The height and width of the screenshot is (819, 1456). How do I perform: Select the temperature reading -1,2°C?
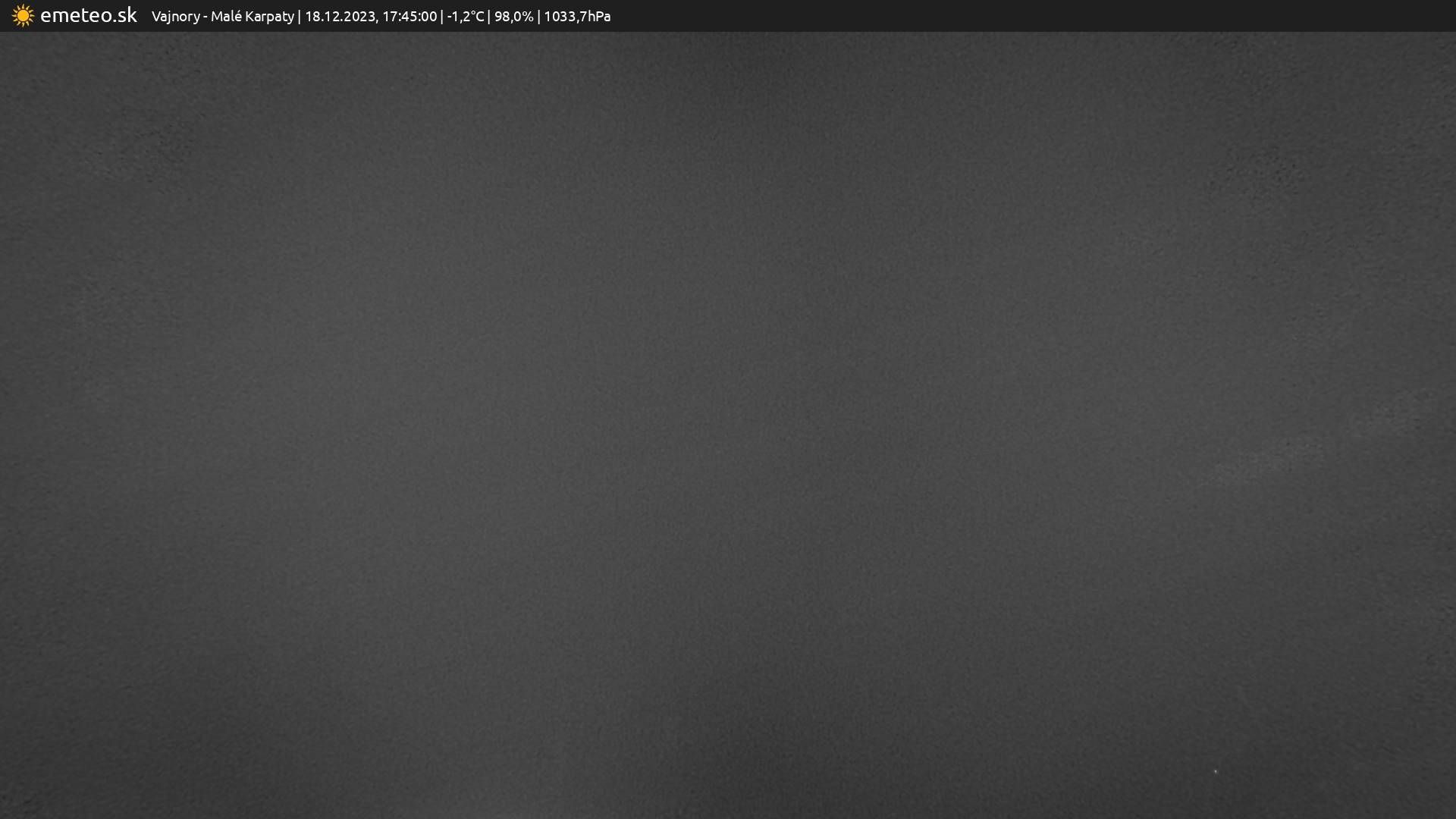[x=465, y=17]
